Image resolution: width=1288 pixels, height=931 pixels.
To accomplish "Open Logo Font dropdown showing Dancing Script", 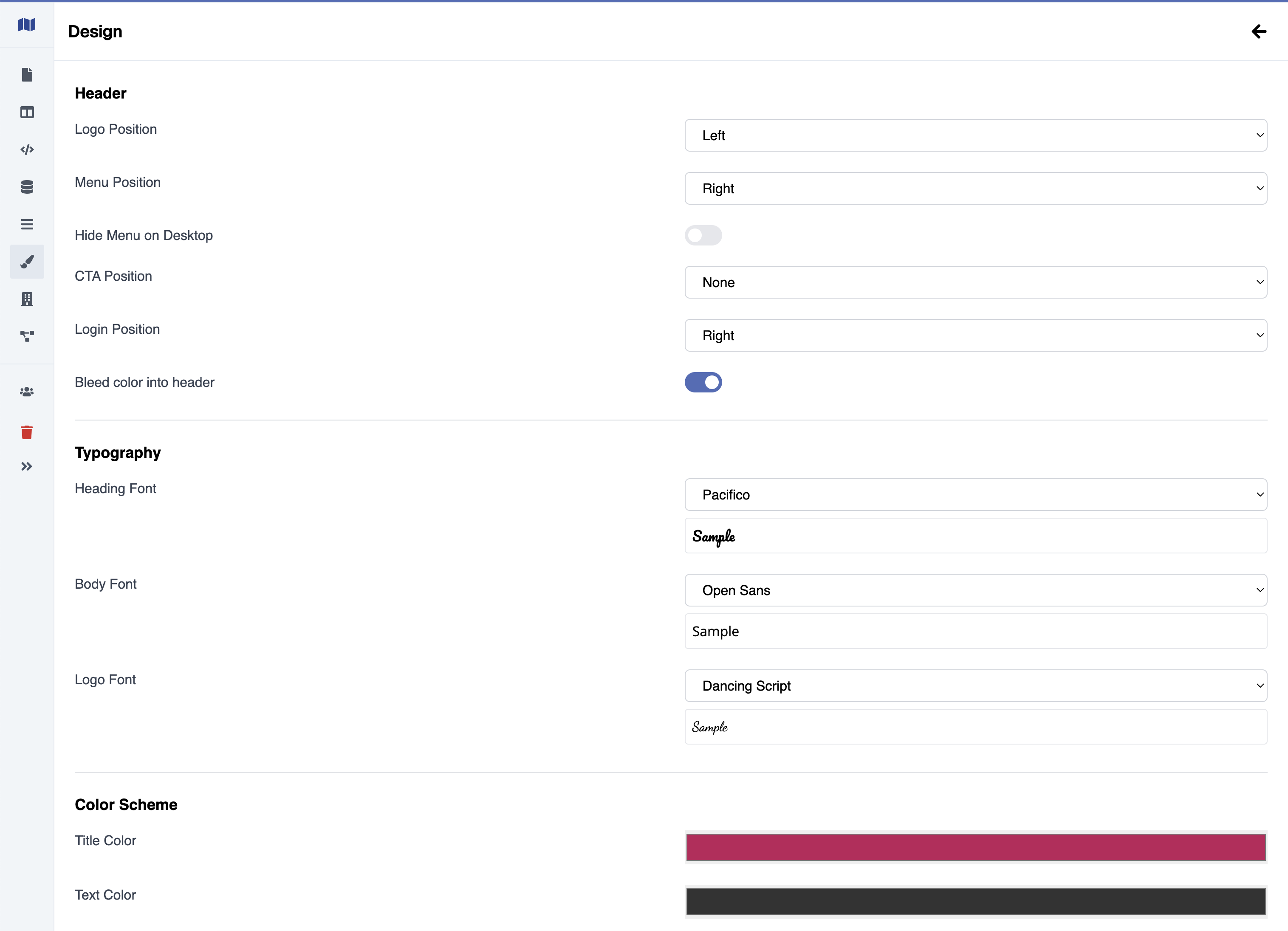I will (975, 686).
